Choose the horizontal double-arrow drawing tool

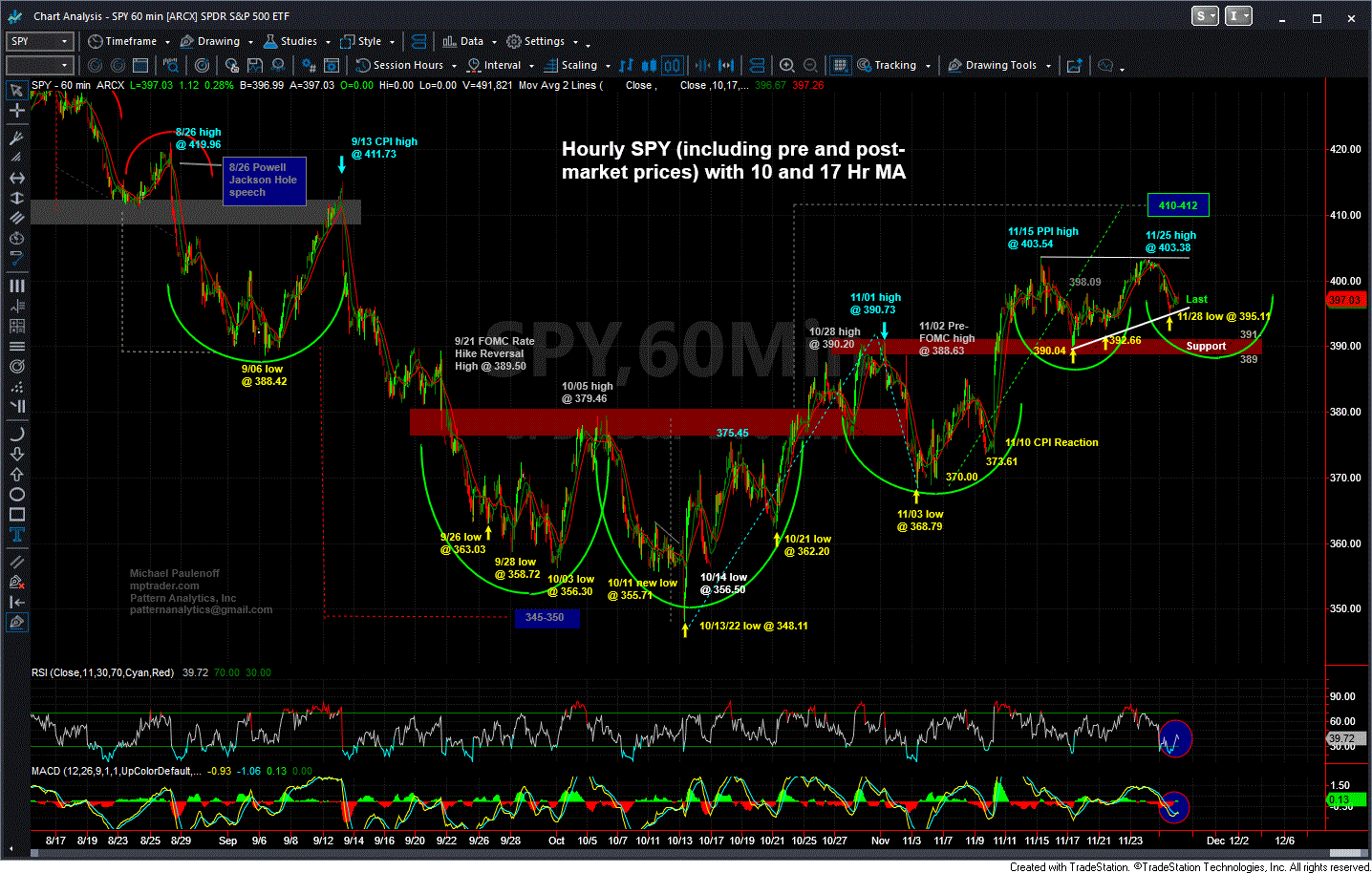(16, 178)
